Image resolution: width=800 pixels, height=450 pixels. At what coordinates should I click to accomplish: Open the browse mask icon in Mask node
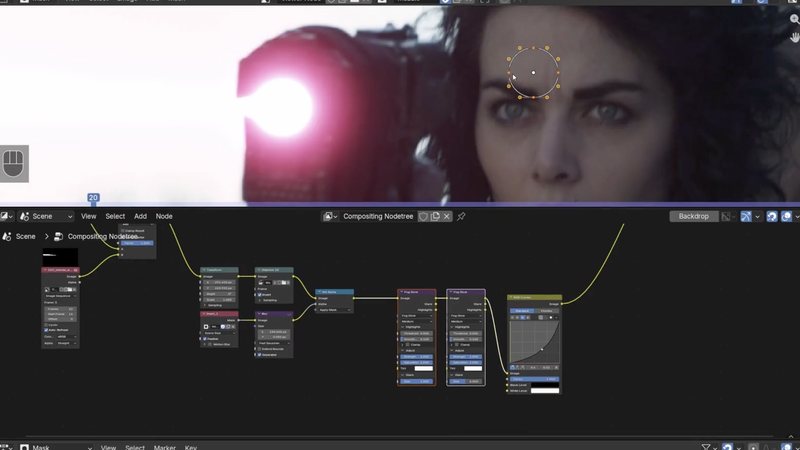pos(206,327)
